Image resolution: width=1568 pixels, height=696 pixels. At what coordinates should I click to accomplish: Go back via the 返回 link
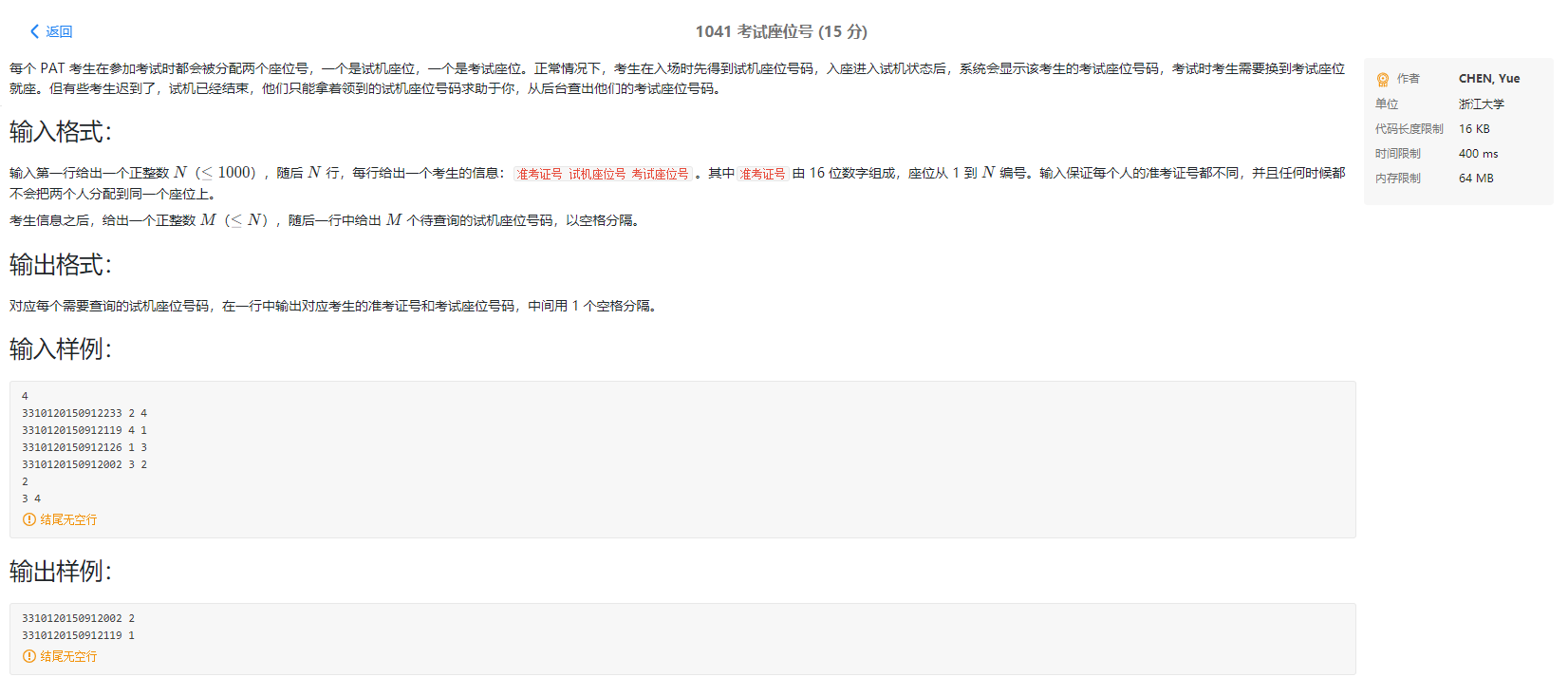click(59, 31)
